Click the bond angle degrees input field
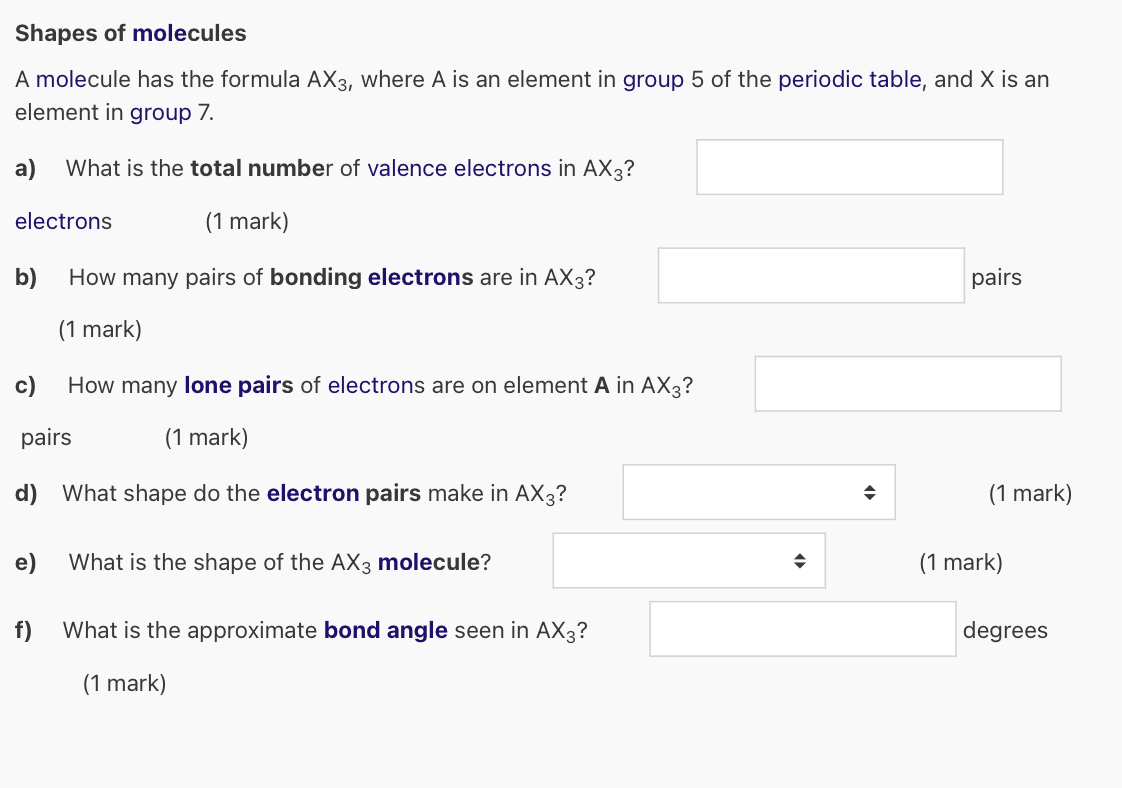 [x=802, y=628]
